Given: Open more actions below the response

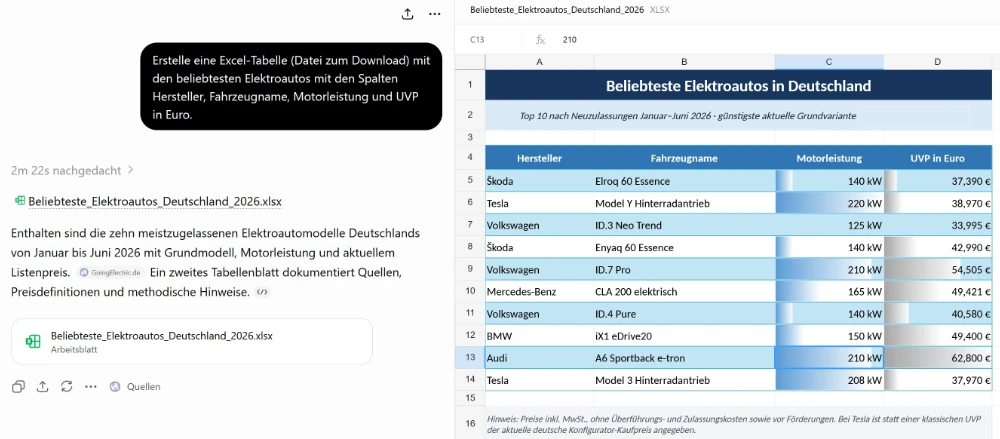Looking at the screenshot, I should point(91,387).
